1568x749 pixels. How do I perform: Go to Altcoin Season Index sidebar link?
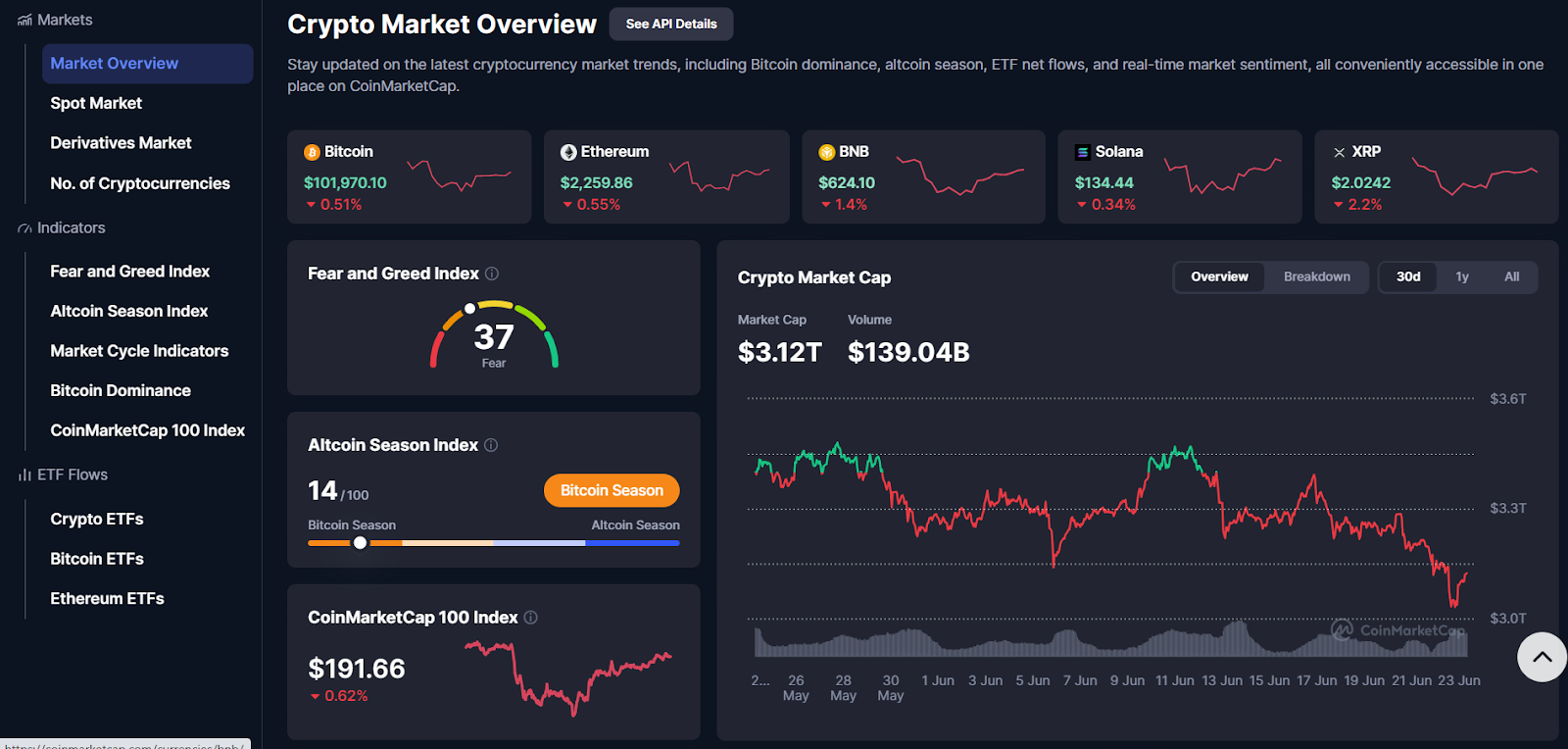(x=129, y=311)
